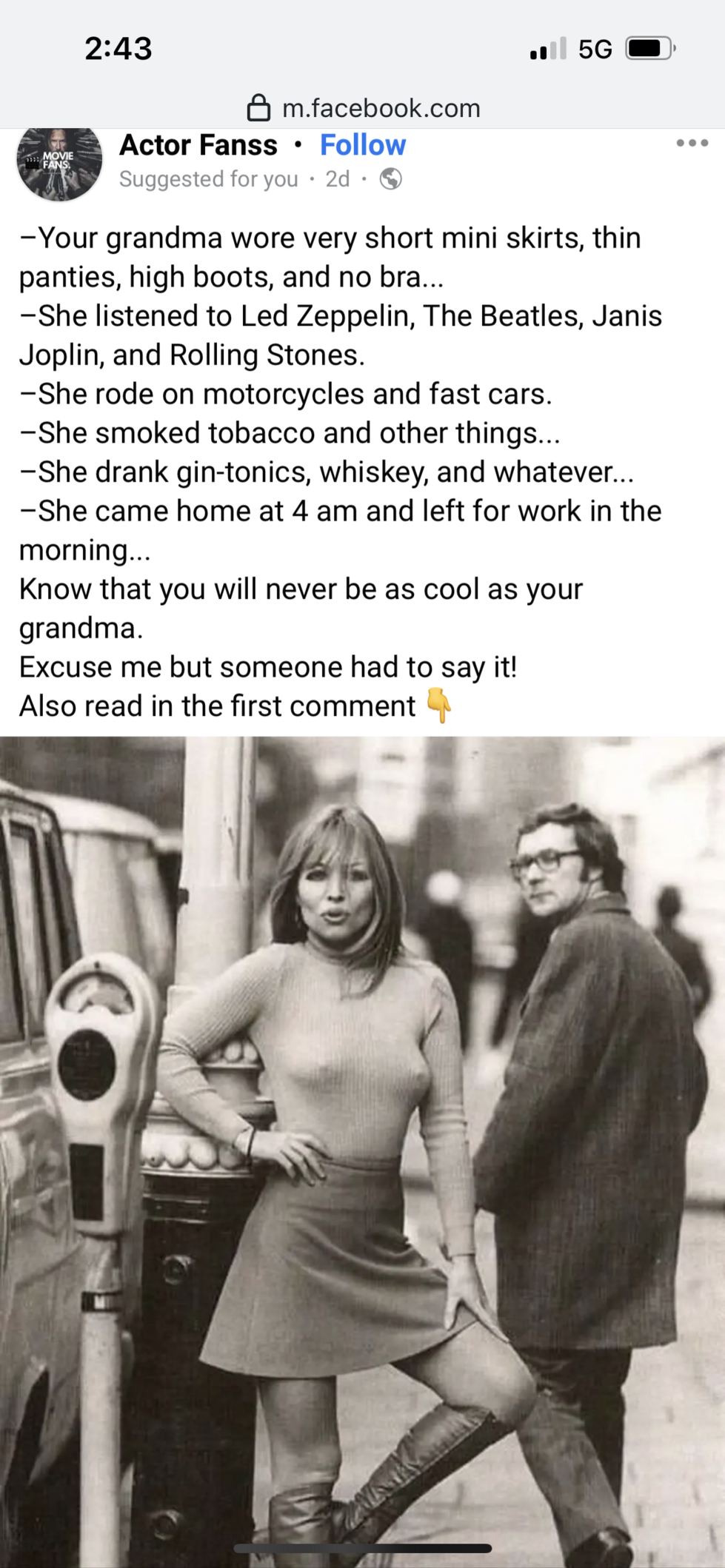Tap the cellular signal bars icon

click(x=548, y=49)
